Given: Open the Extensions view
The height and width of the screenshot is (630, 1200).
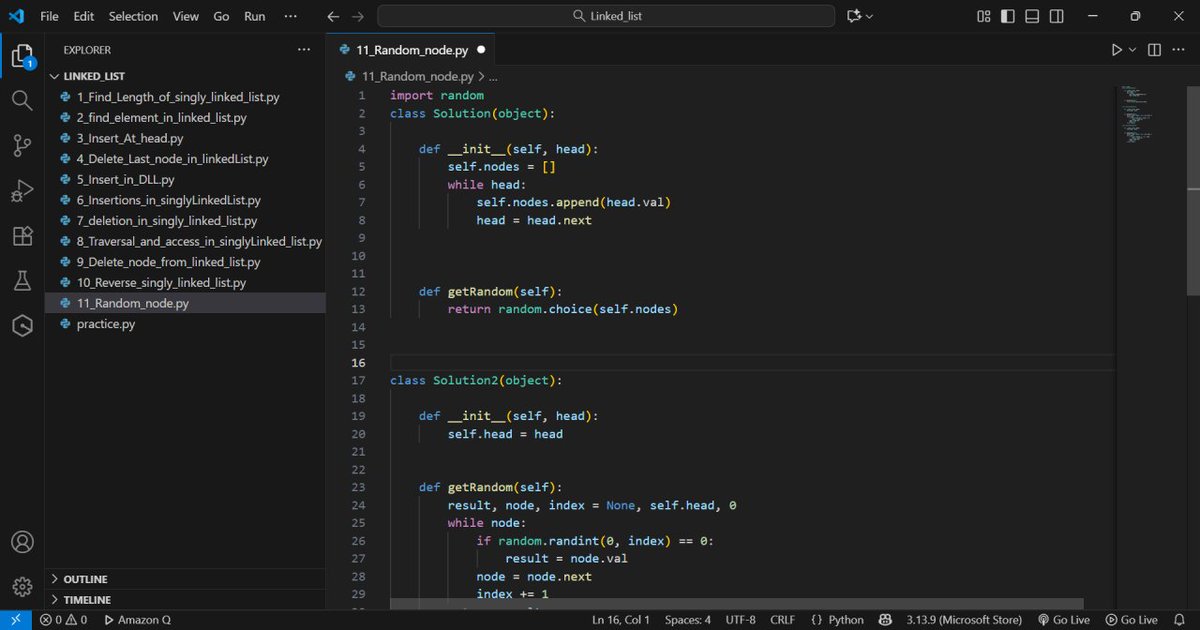Looking at the screenshot, I should click(x=22, y=236).
